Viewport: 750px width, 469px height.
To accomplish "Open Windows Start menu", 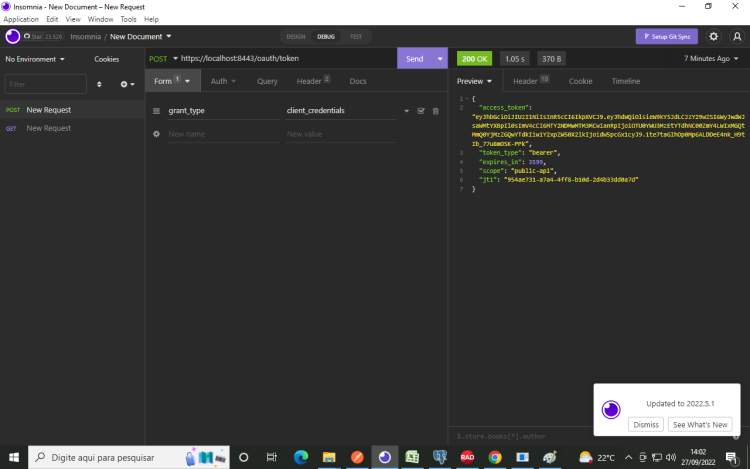I will point(14,458).
